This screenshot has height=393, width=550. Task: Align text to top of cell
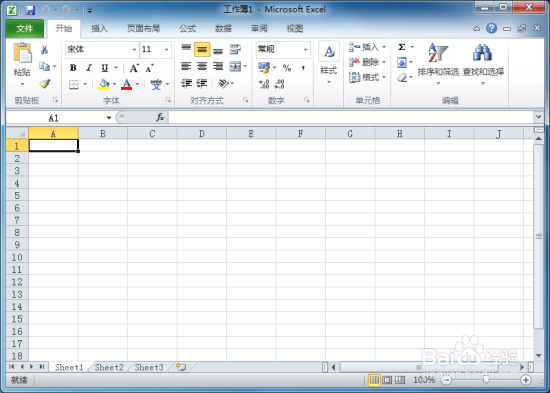point(186,49)
